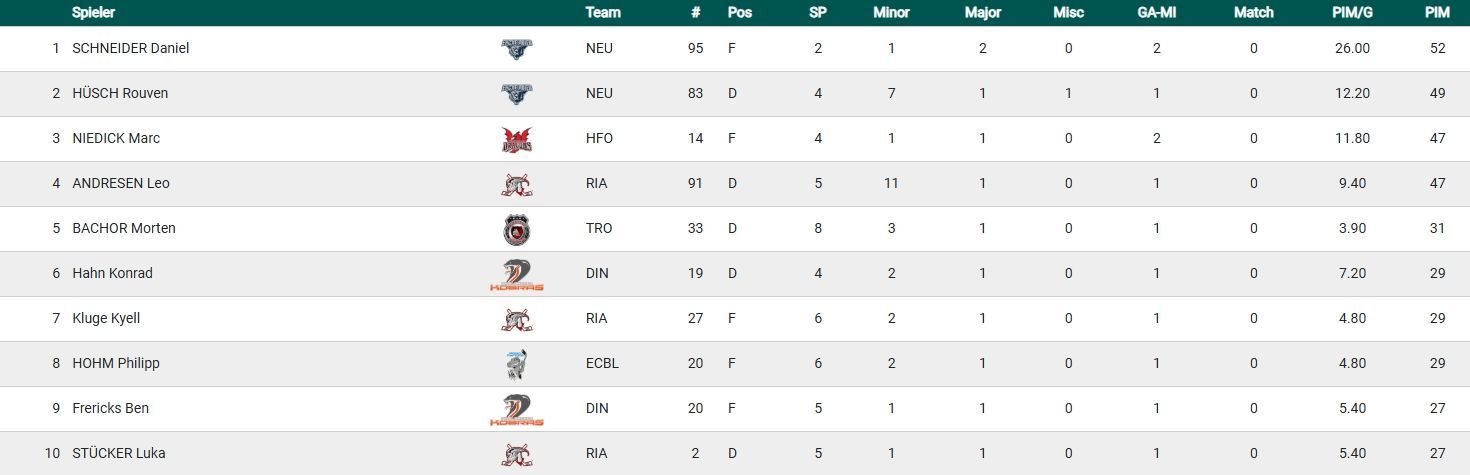Click team logo beside HOHM Philipp

tap(516, 365)
